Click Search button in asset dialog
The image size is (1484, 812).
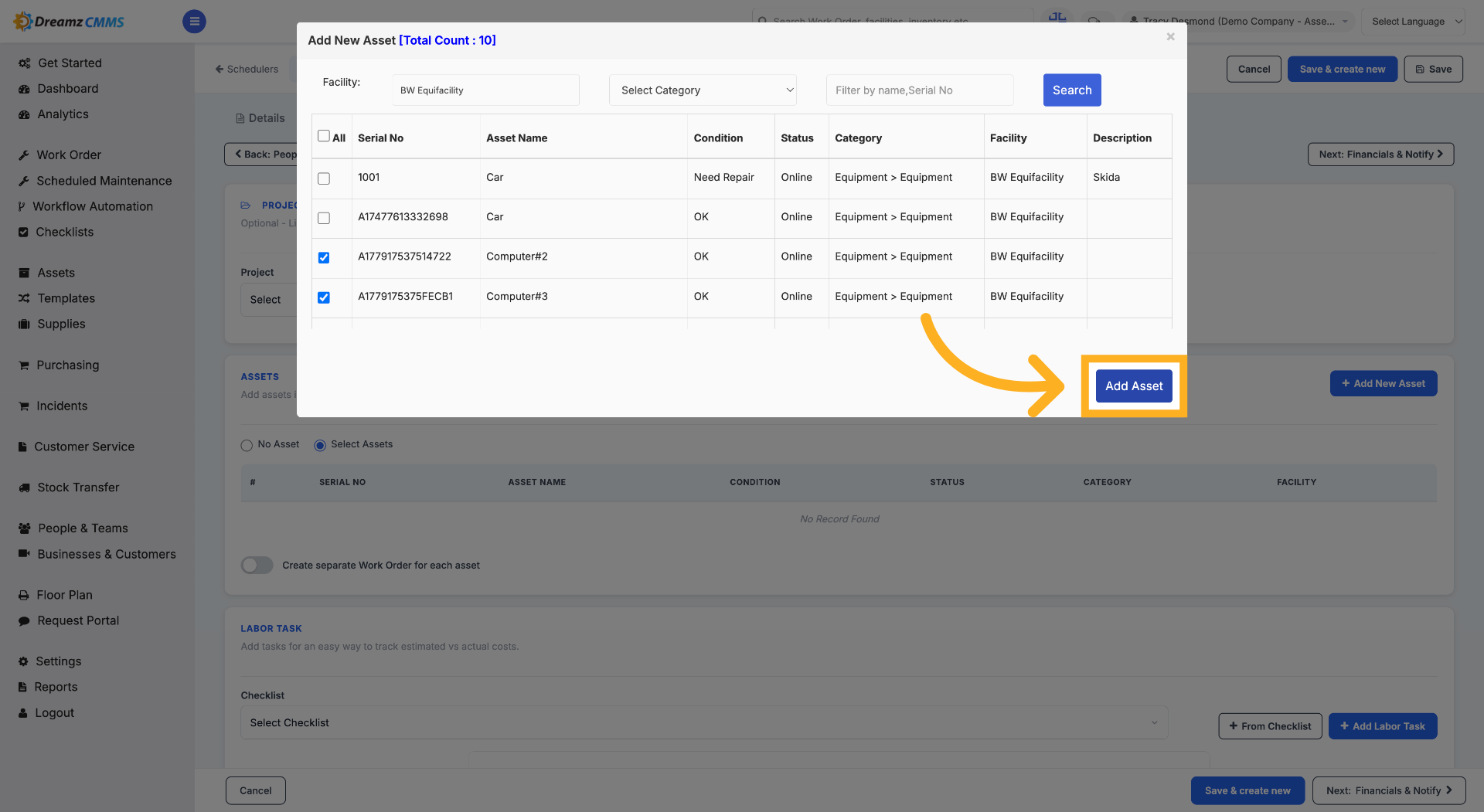click(1072, 90)
